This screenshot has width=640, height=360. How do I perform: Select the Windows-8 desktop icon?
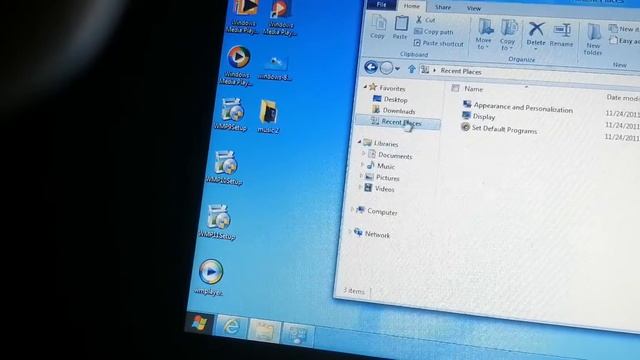276,68
